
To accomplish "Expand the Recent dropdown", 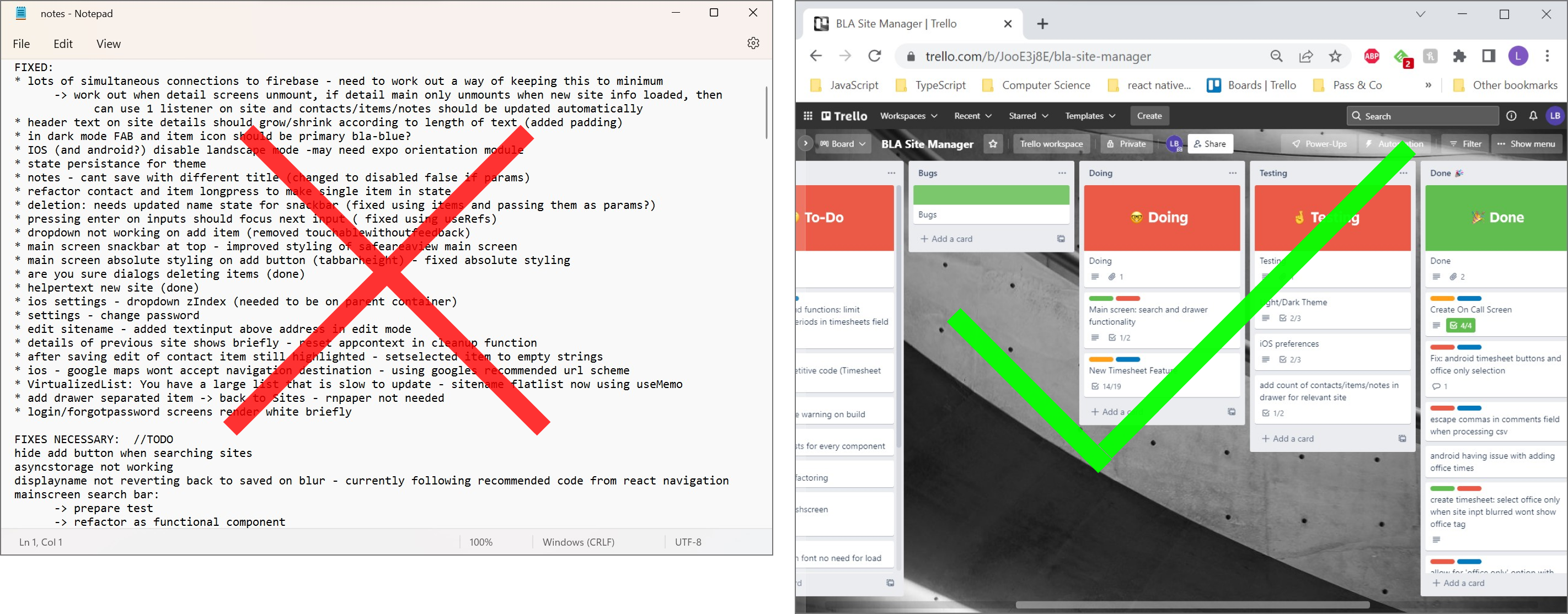I will click(x=972, y=116).
